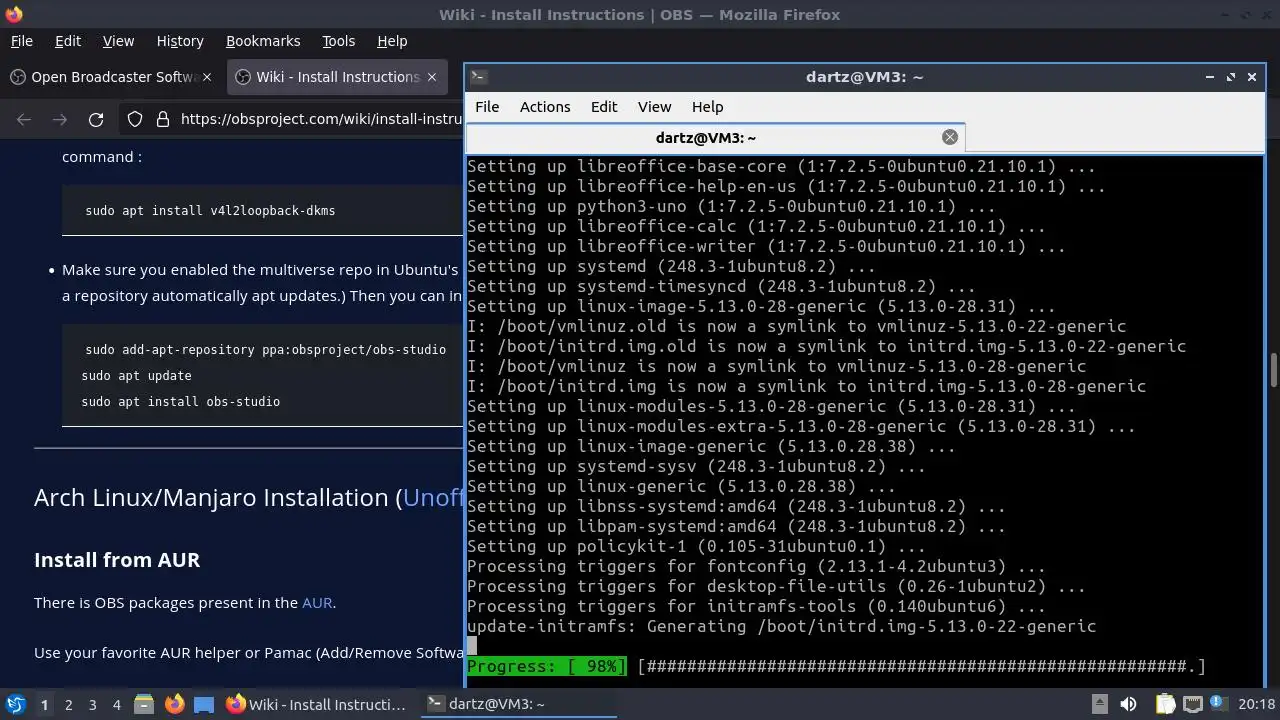The width and height of the screenshot is (1280, 720).
Task: Select the Wiki - Install Instructions browser tab
Action: tap(338, 77)
